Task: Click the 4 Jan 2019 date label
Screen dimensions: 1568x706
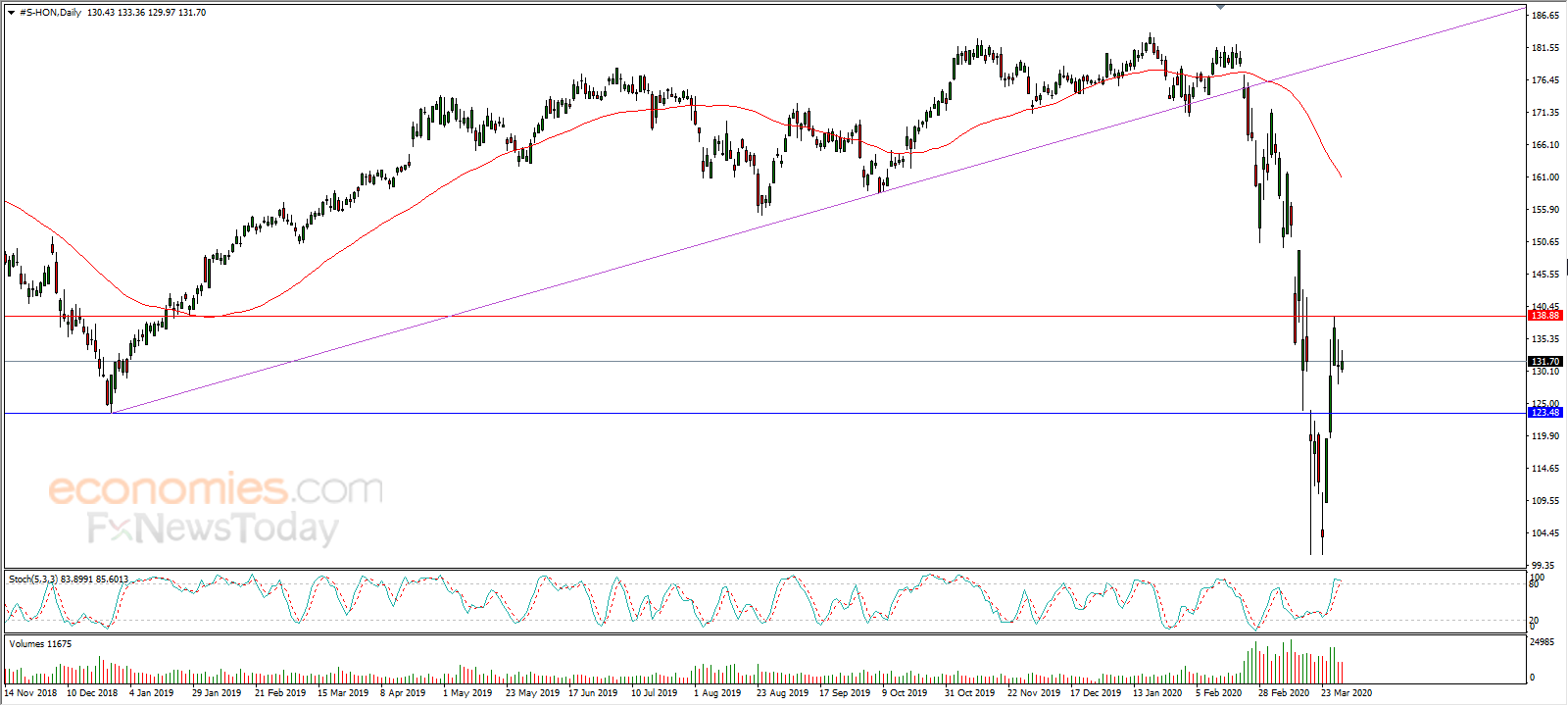Action: click(x=151, y=693)
